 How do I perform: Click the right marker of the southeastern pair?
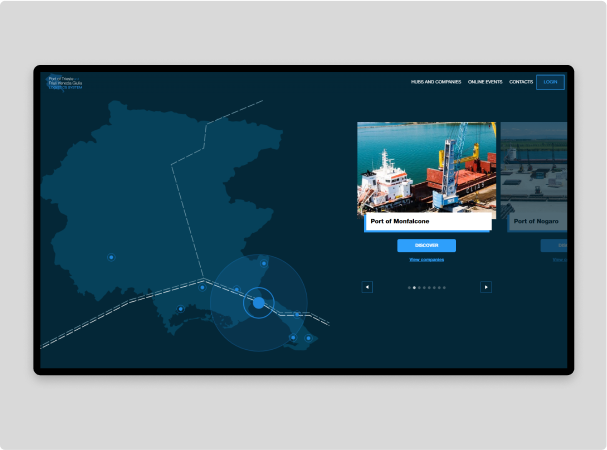pyautogui.click(x=308, y=338)
